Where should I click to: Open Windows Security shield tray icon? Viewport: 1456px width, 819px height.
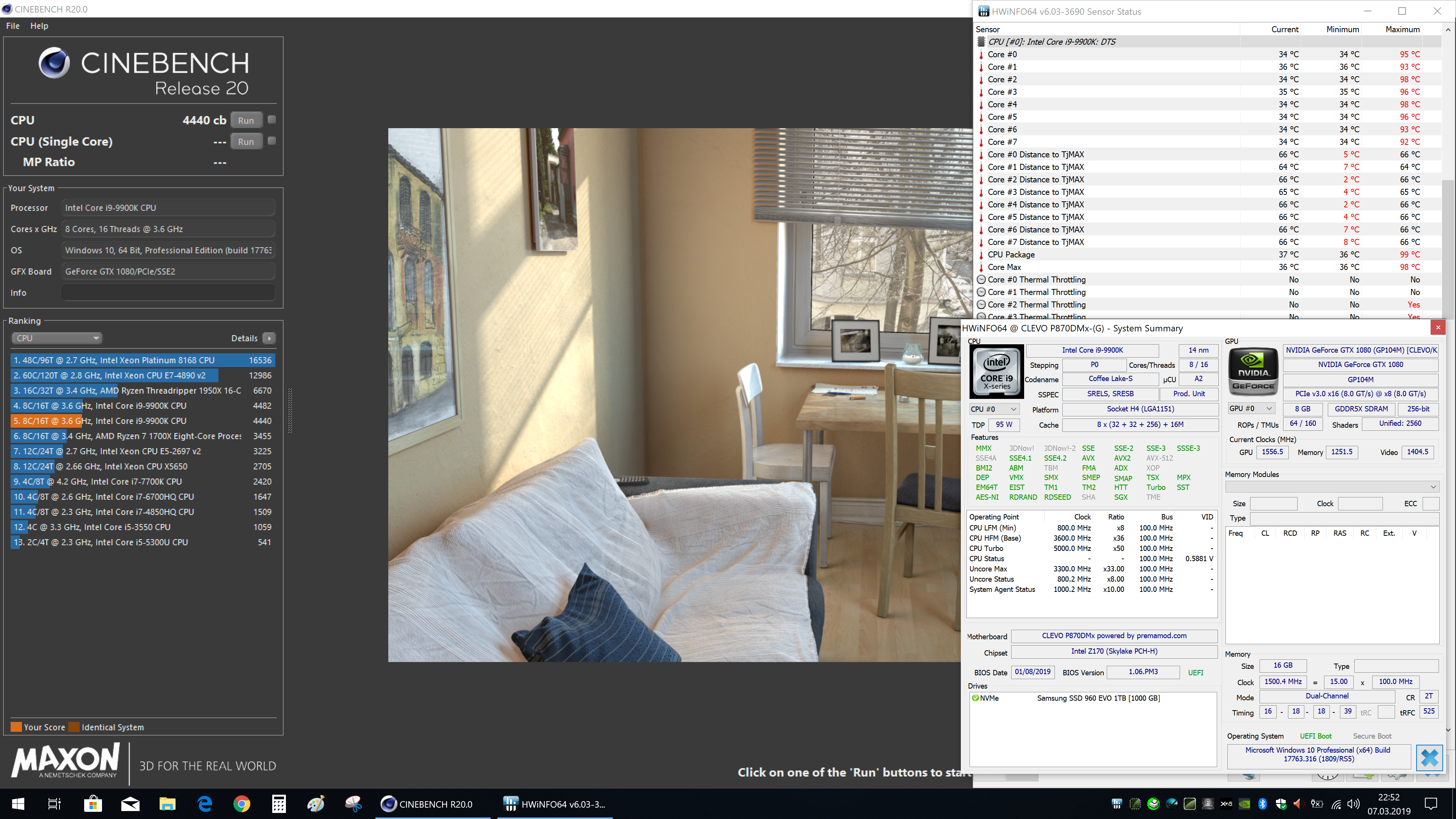point(1281,804)
